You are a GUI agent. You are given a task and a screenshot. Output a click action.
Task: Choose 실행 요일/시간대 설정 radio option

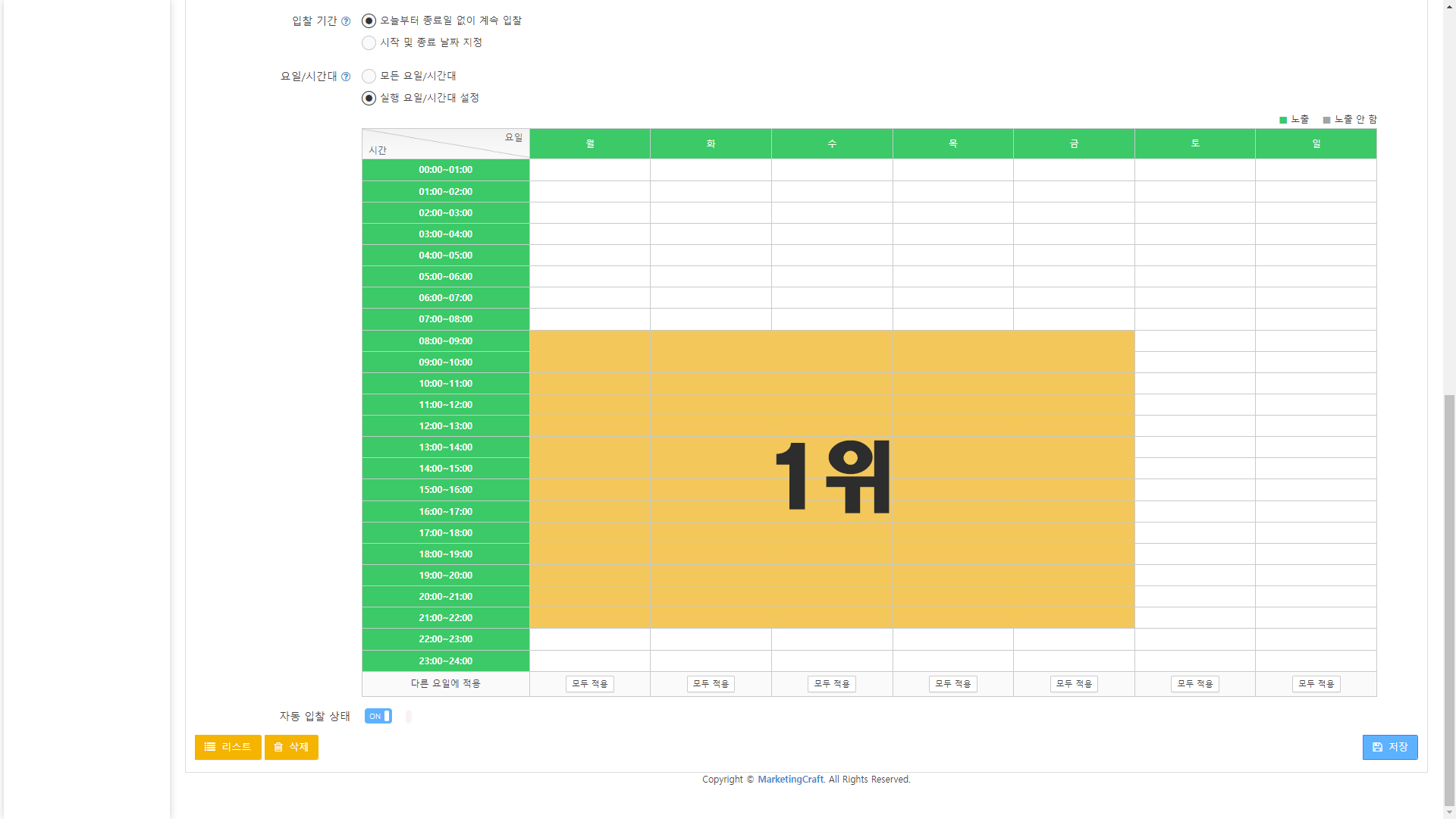[x=369, y=98]
